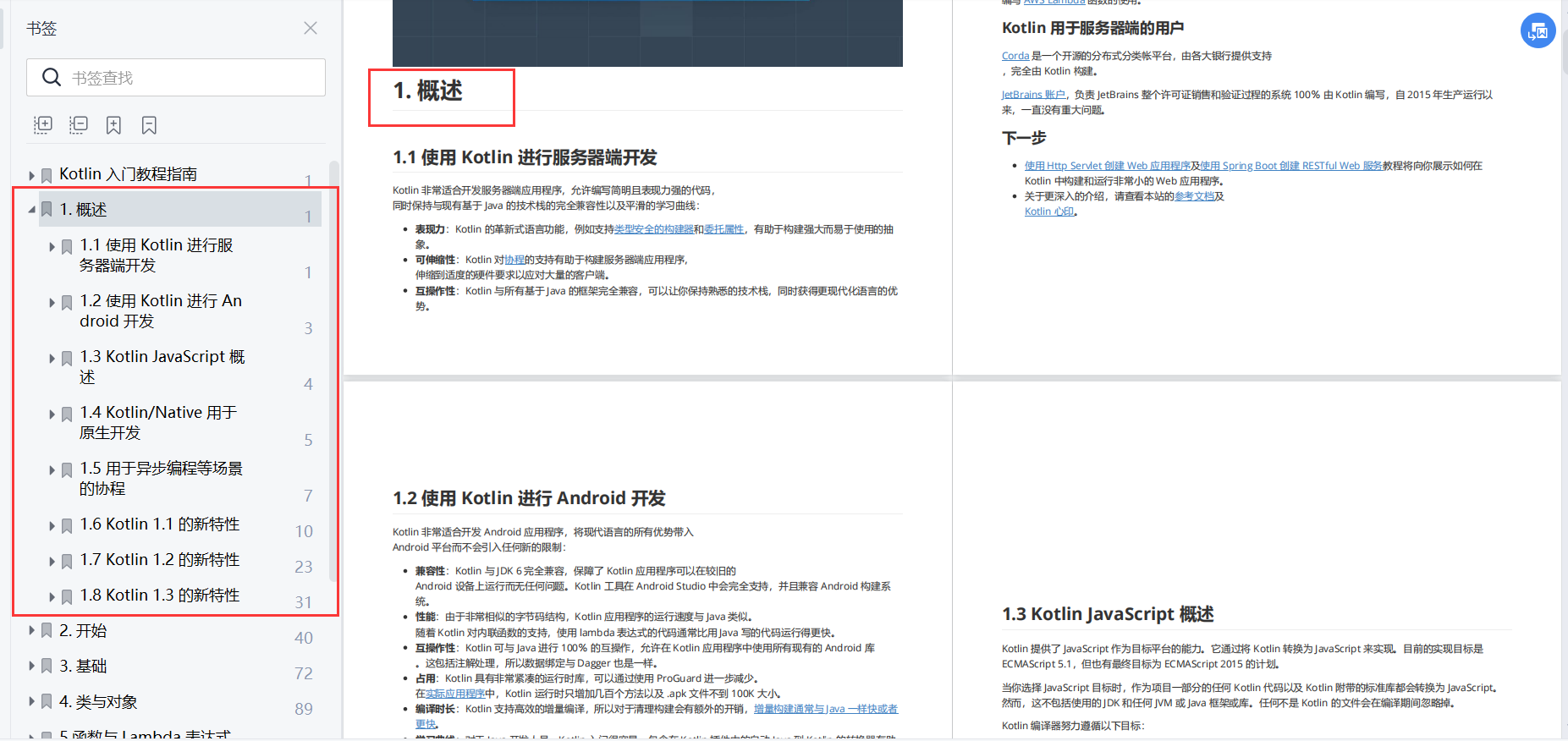Screen dimensions: 1568x741
Task: Expand the Kotlin 入门教程指南 bookmark
Action: [31, 175]
